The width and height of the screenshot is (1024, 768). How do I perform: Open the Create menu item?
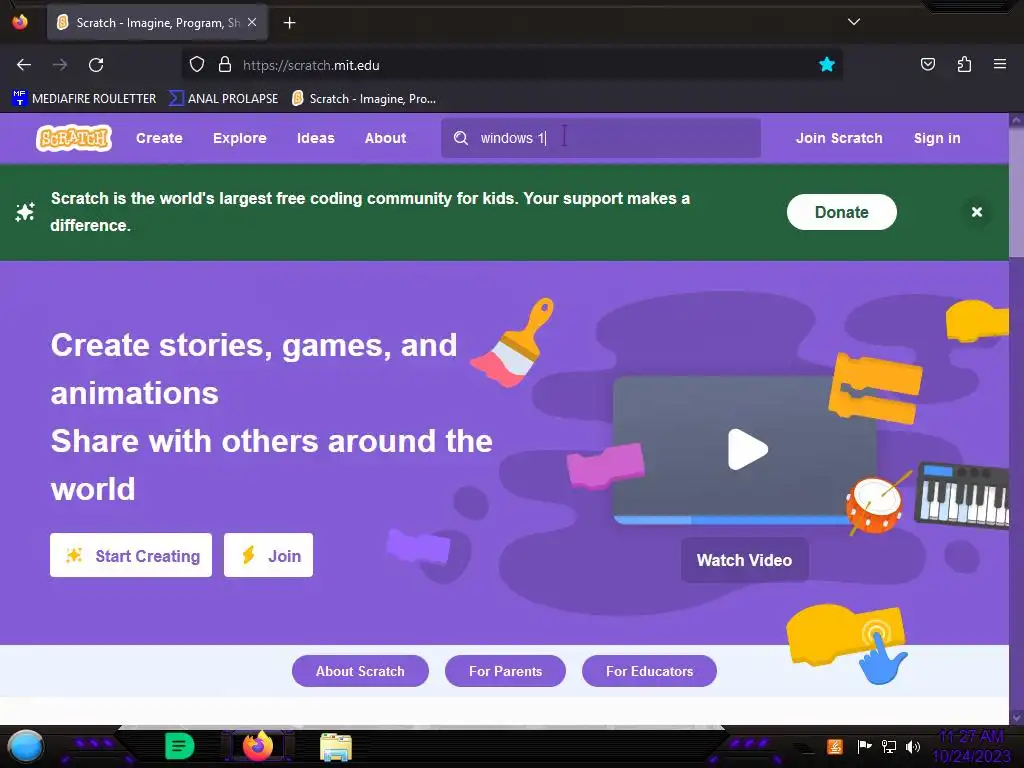click(x=159, y=138)
